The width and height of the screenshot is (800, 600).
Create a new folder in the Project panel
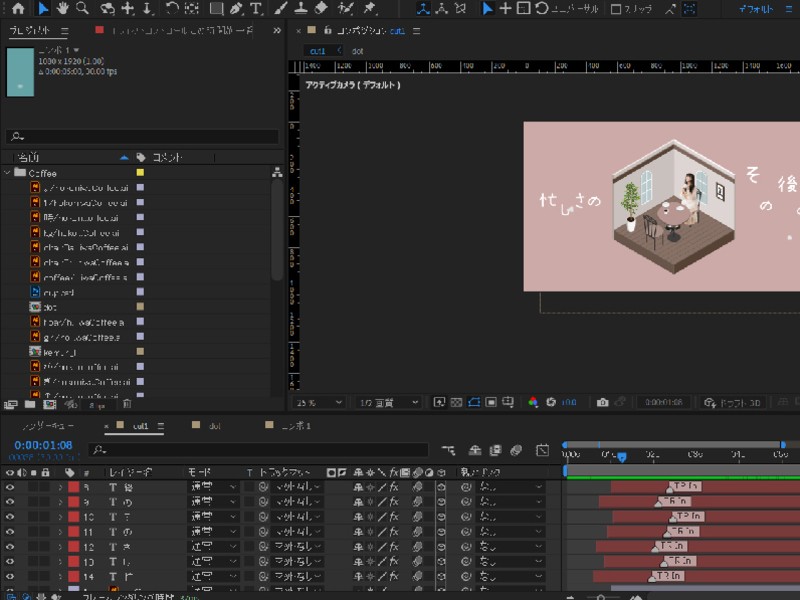[28, 405]
